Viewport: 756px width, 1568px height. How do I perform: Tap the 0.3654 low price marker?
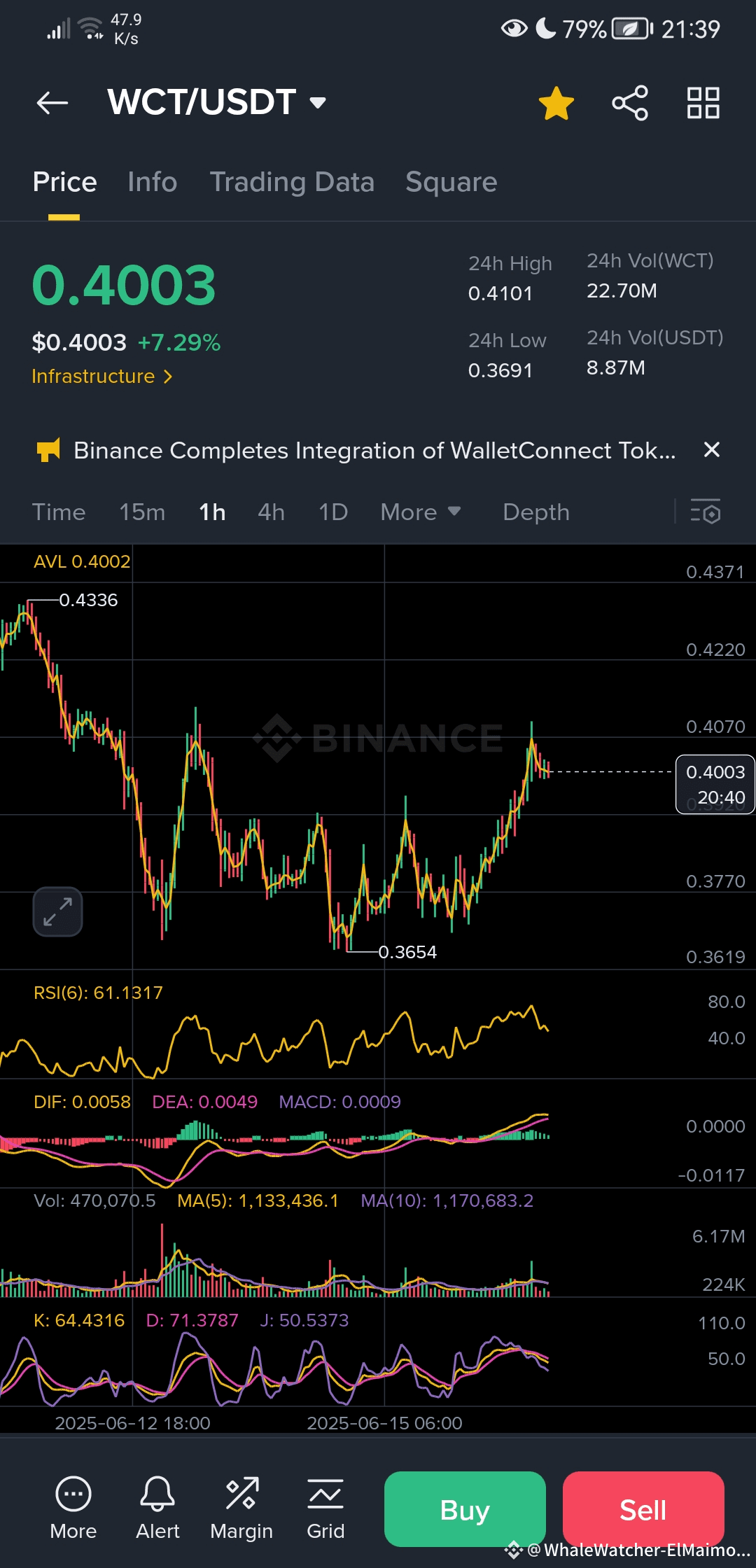pyautogui.click(x=407, y=952)
